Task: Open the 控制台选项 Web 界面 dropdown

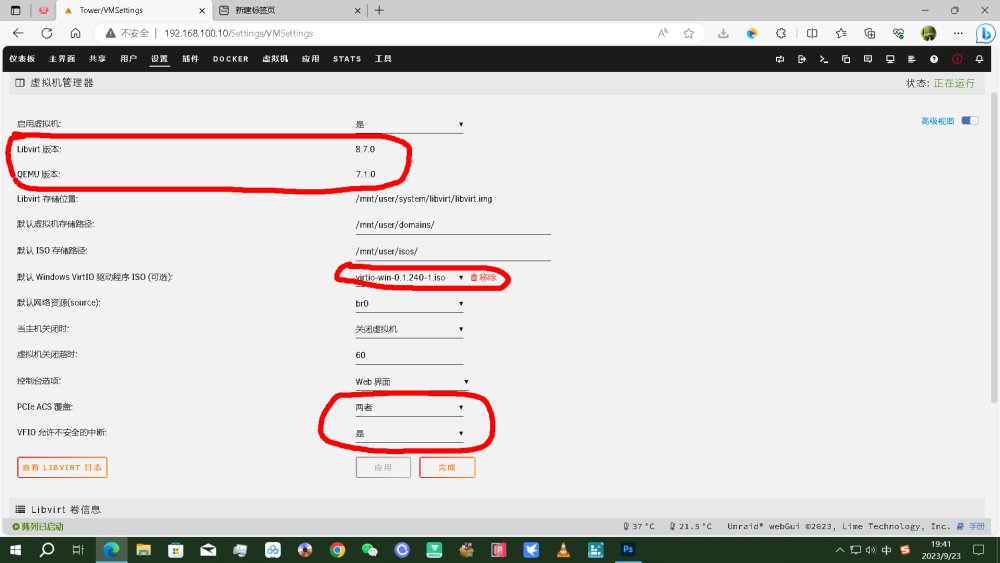Action: 412,381
